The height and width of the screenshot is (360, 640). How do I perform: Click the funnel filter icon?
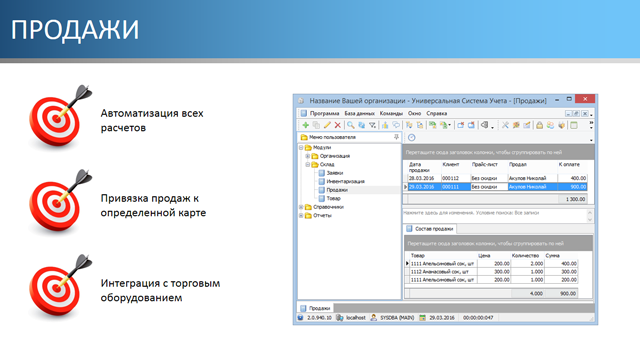[372, 125]
